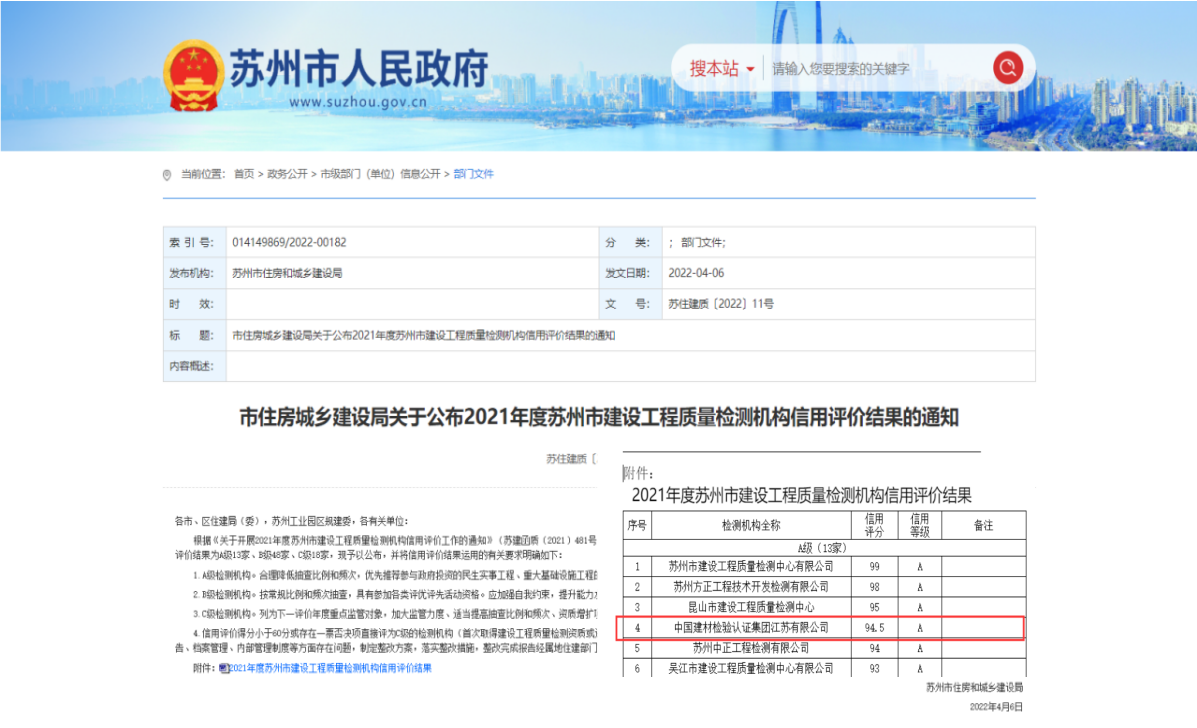The height and width of the screenshot is (728, 1197).
Task: Click the 信用评分 column header
Action: pos(873,525)
